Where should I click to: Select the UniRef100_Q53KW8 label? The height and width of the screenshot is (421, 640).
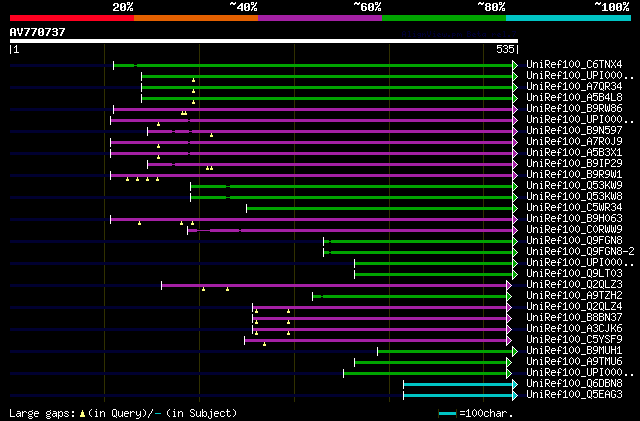tap(574, 197)
